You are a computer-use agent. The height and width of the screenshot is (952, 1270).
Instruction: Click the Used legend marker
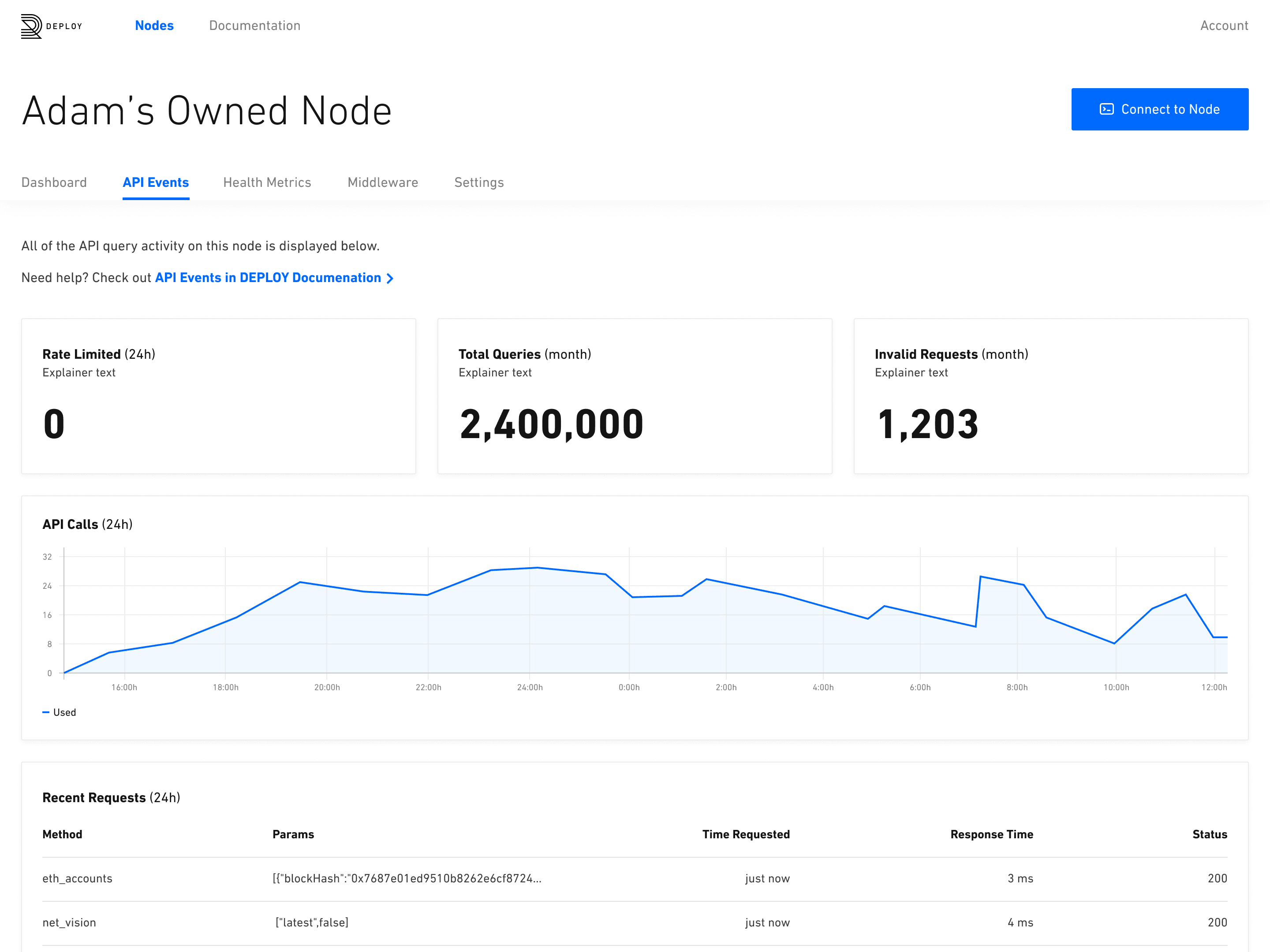[46, 712]
